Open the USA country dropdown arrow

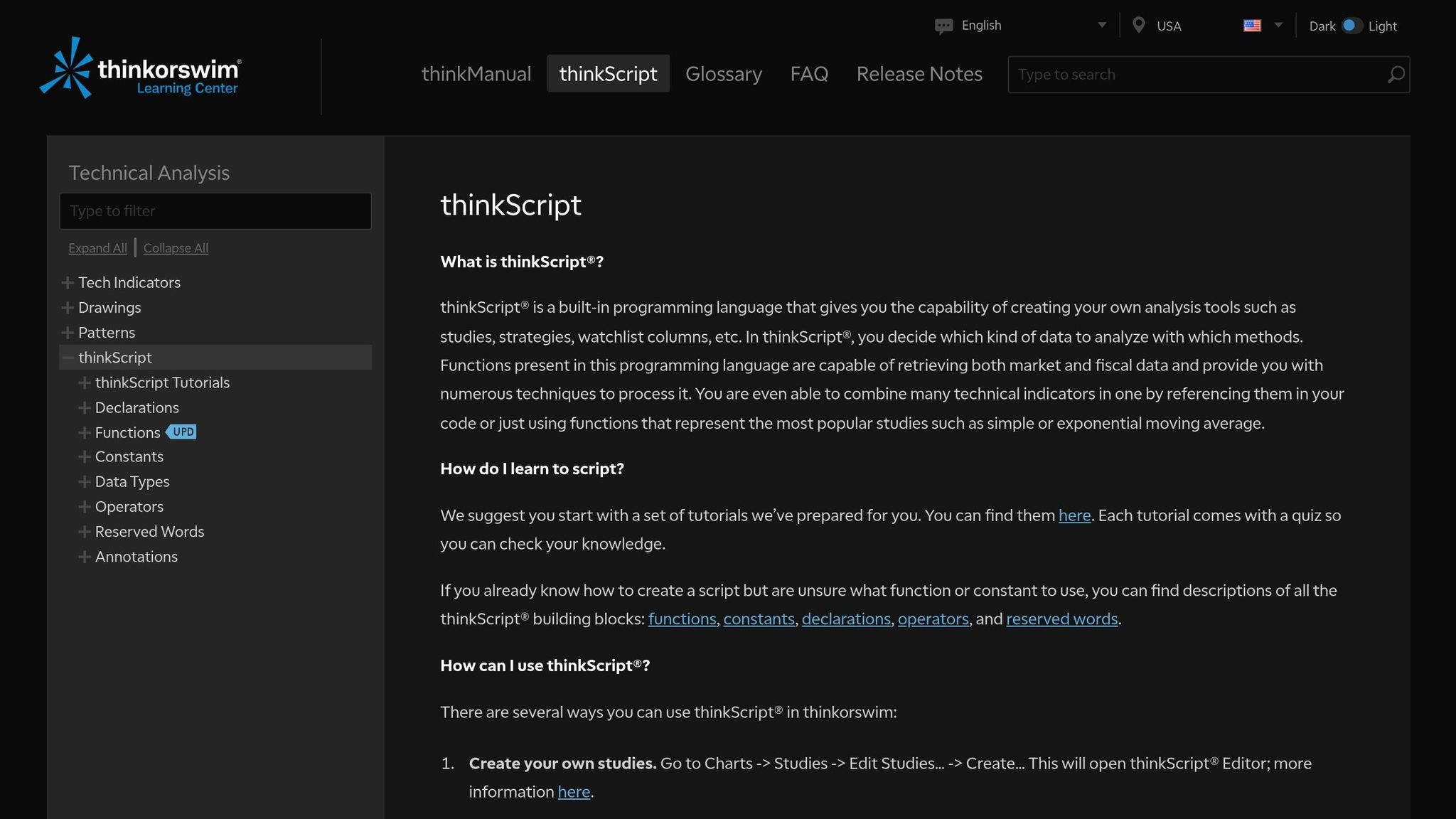(x=1278, y=25)
